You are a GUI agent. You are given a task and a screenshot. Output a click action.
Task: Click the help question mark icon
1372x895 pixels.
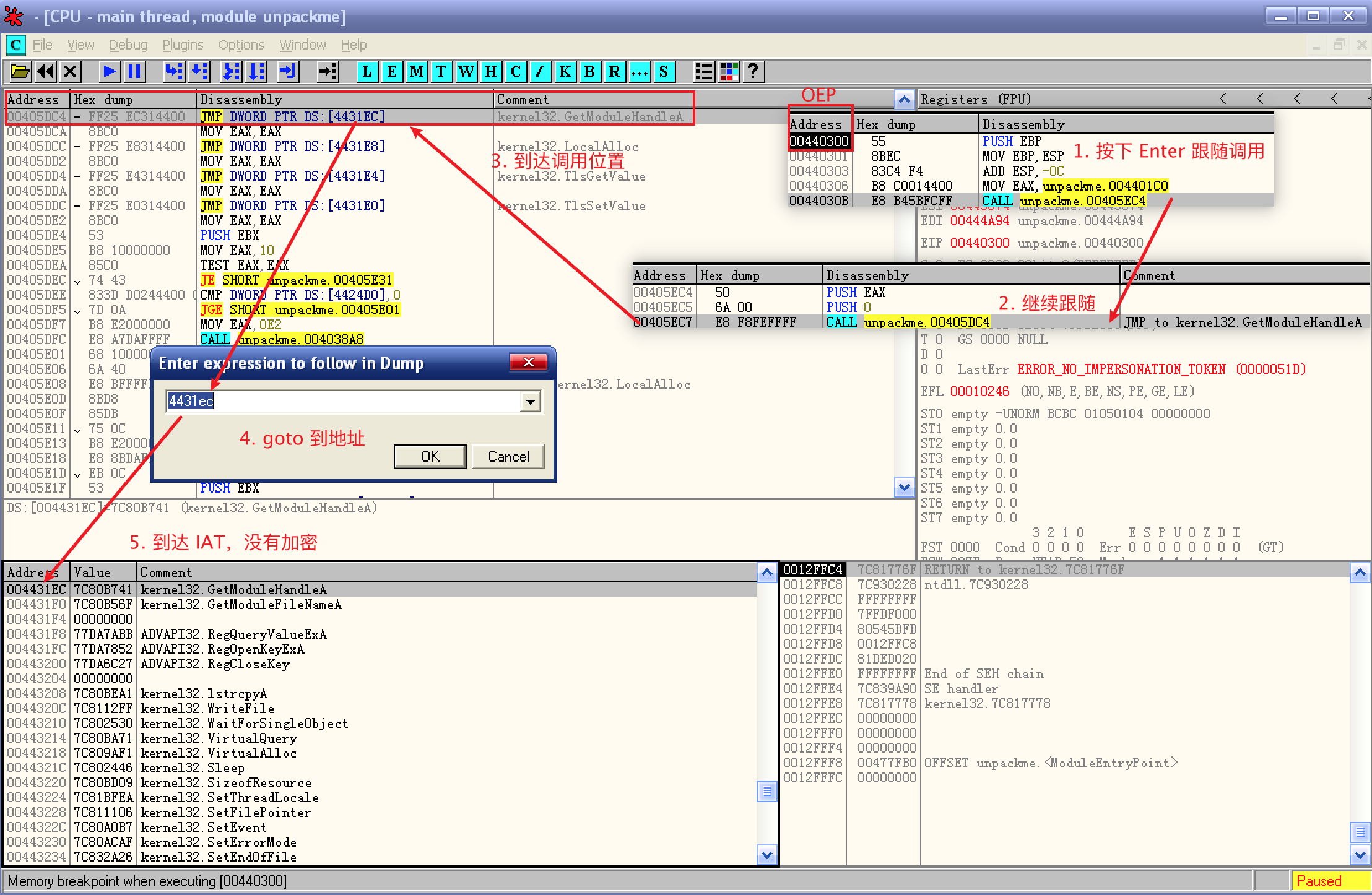[x=753, y=72]
